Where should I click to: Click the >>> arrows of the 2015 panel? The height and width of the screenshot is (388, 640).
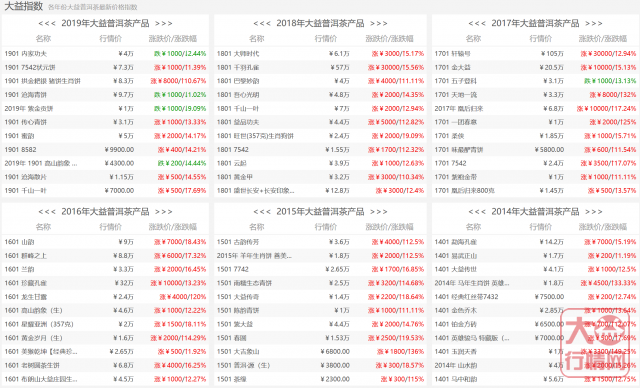point(379,212)
